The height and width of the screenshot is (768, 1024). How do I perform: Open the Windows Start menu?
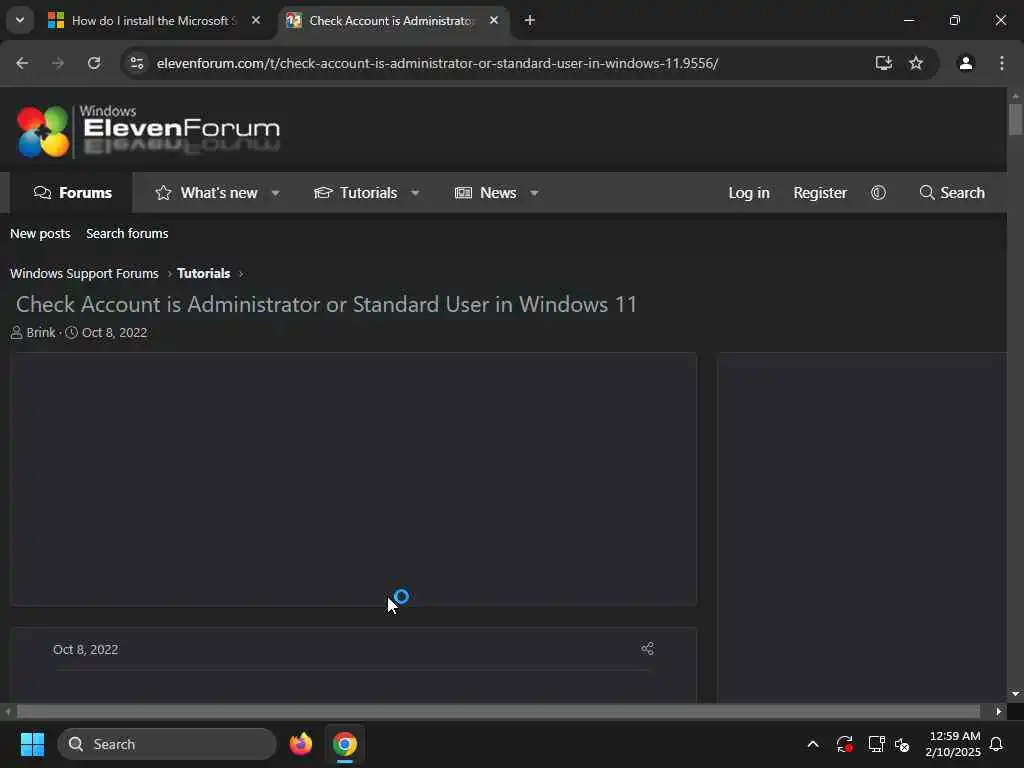click(32, 744)
